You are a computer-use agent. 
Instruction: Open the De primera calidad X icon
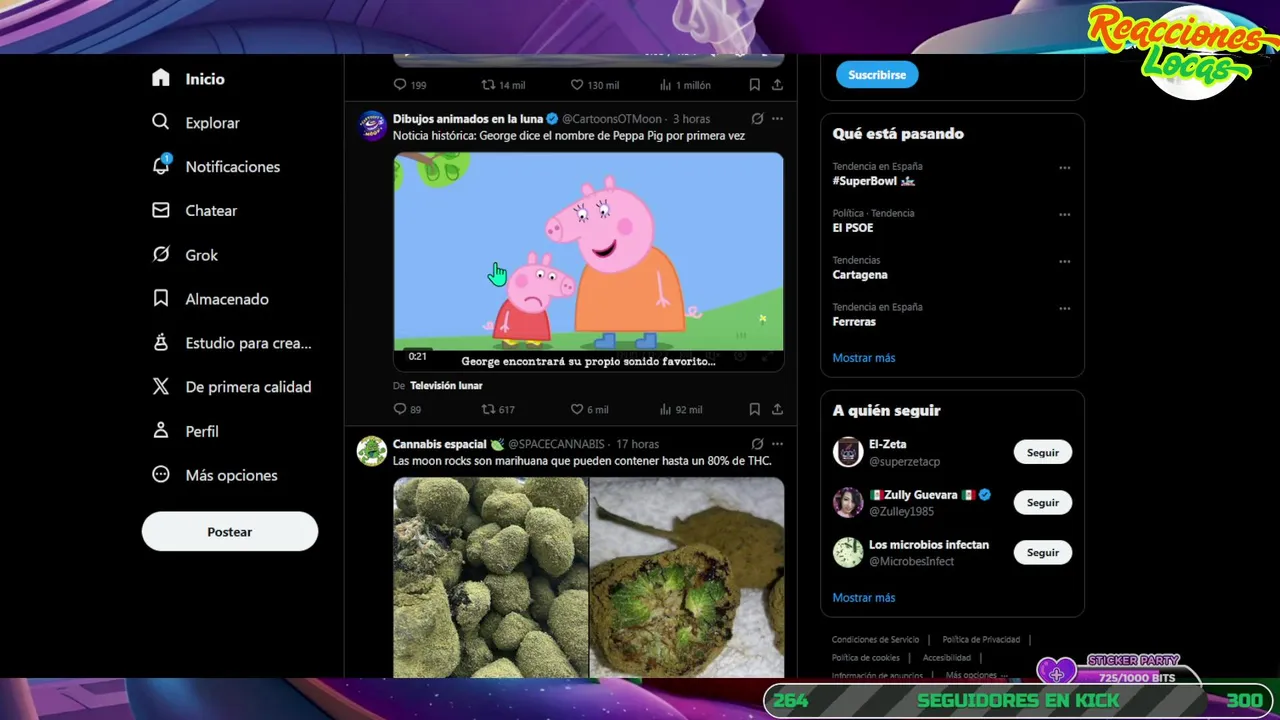point(161,386)
